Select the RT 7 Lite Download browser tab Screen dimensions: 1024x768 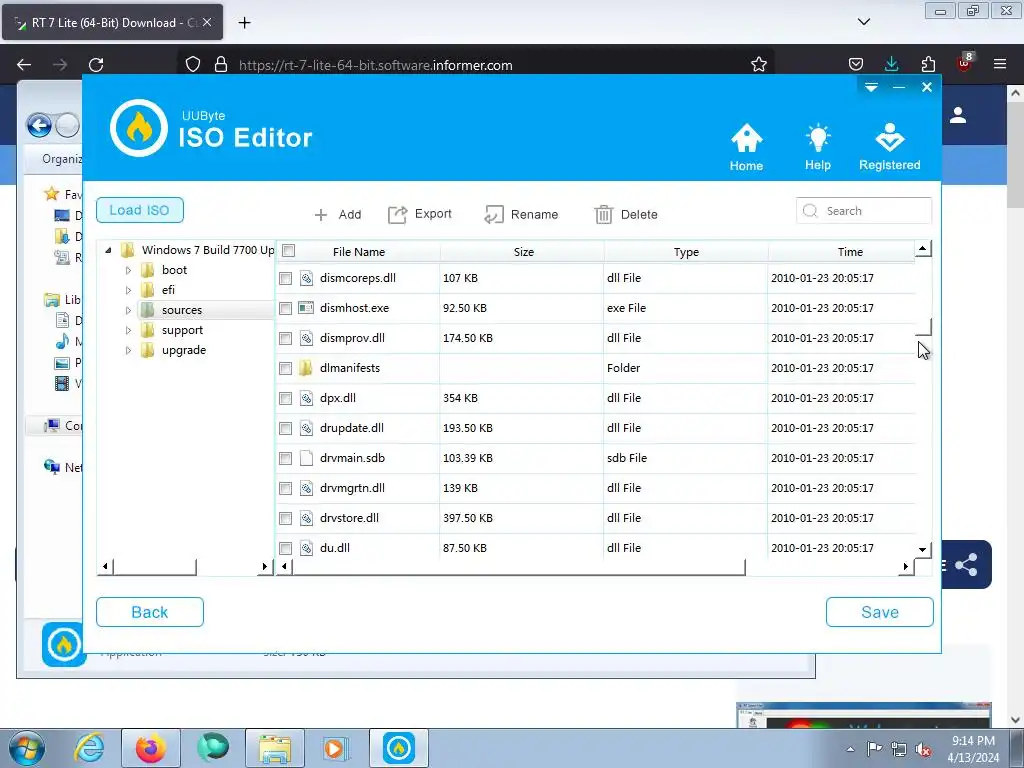[x=113, y=23]
